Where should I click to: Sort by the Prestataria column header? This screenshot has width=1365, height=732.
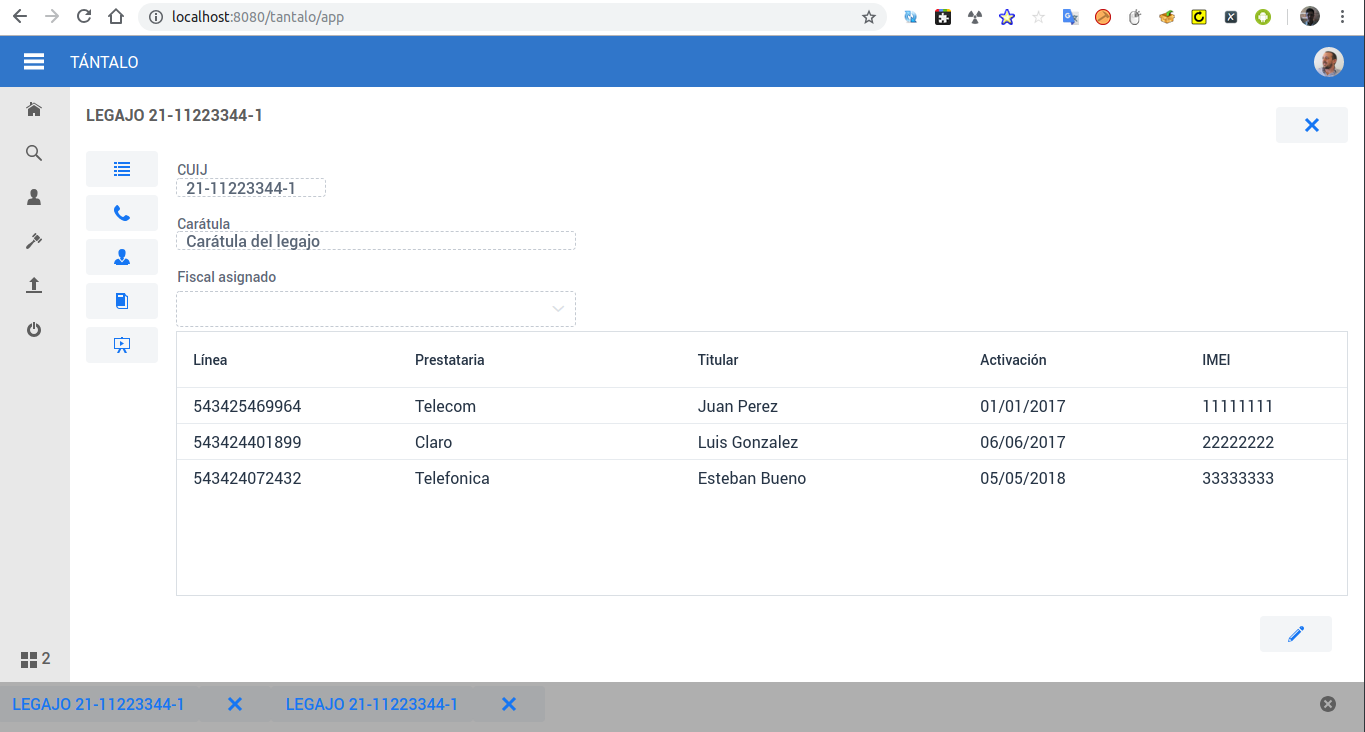449,360
